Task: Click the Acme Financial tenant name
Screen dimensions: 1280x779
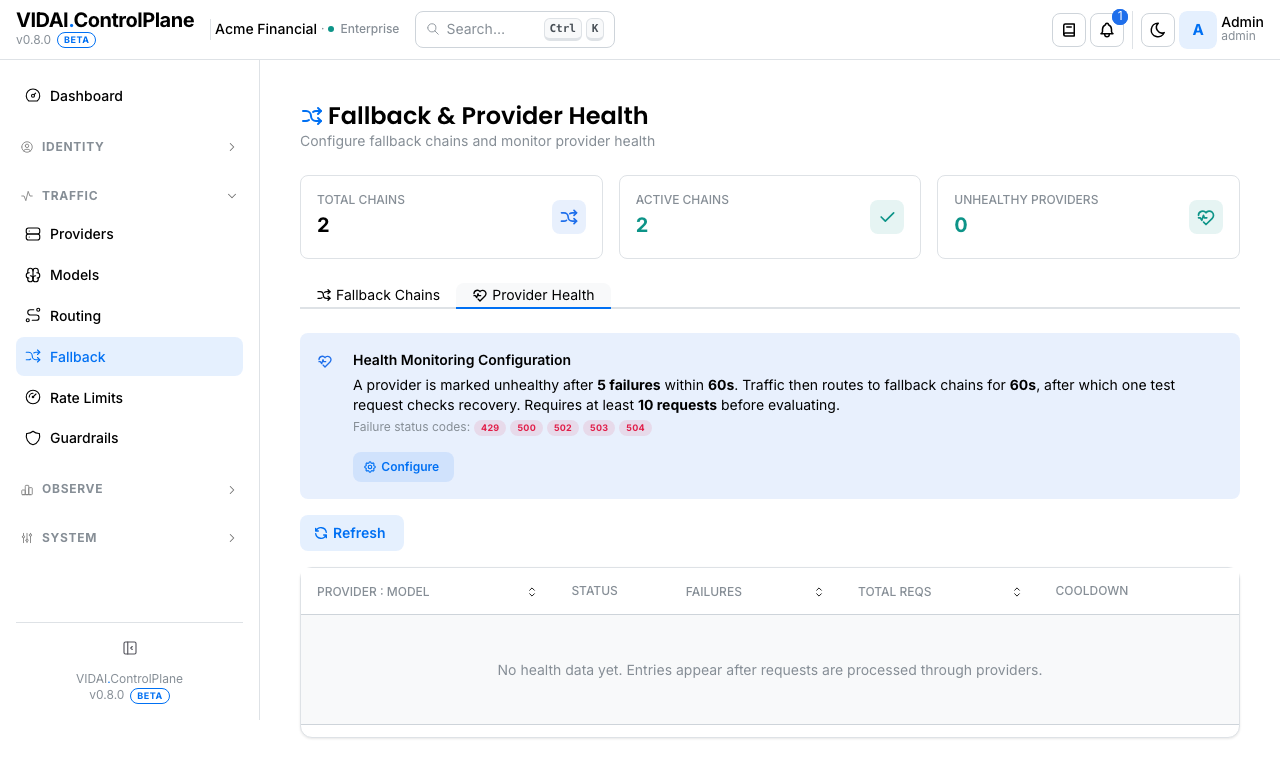Action: coord(266,29)
